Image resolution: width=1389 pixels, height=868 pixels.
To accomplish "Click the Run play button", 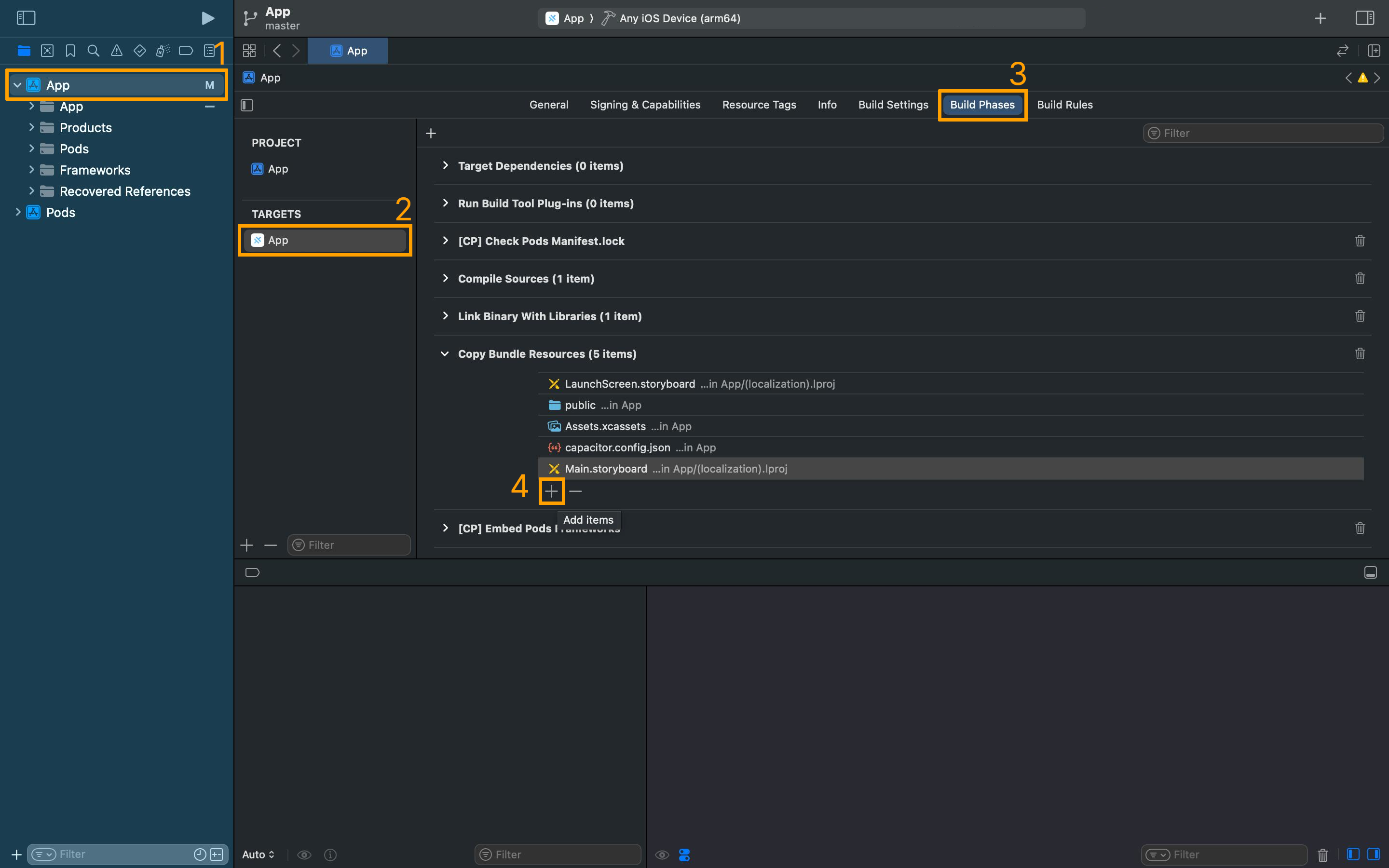I will 208,18.
